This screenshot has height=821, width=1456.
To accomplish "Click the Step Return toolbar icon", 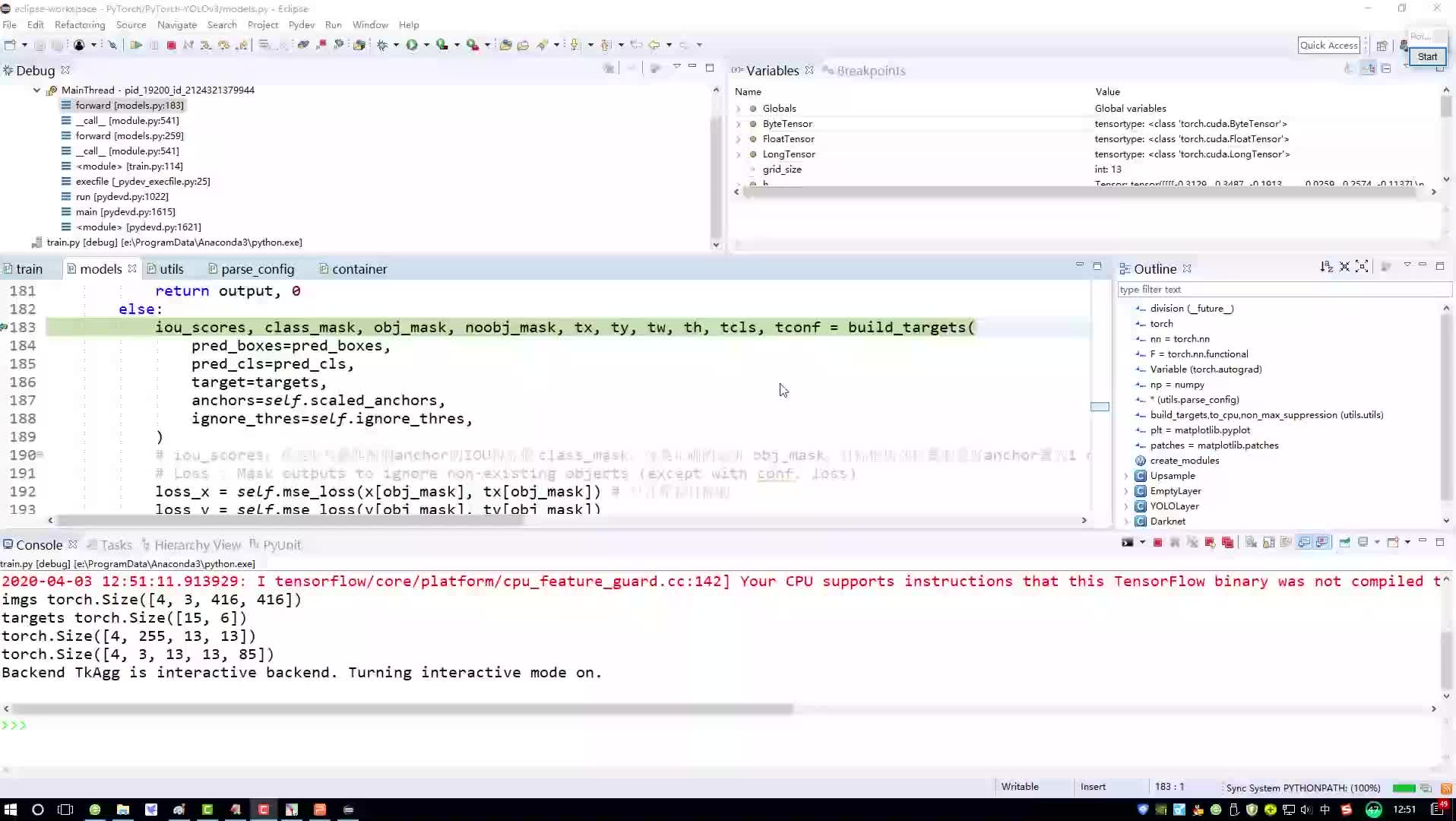I will [242, 45].
